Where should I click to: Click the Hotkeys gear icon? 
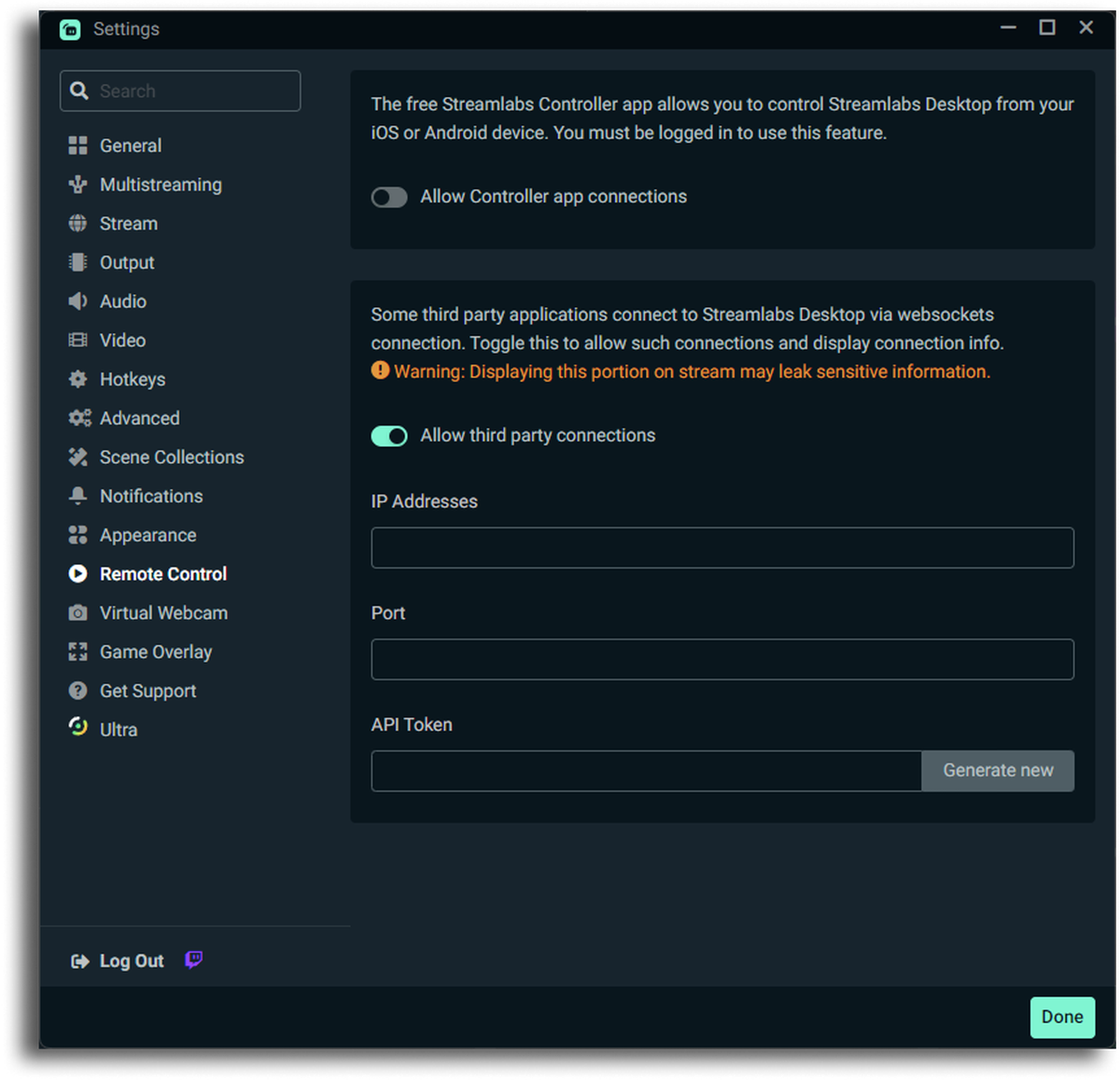pyautogui.click(x=77, y=379)
